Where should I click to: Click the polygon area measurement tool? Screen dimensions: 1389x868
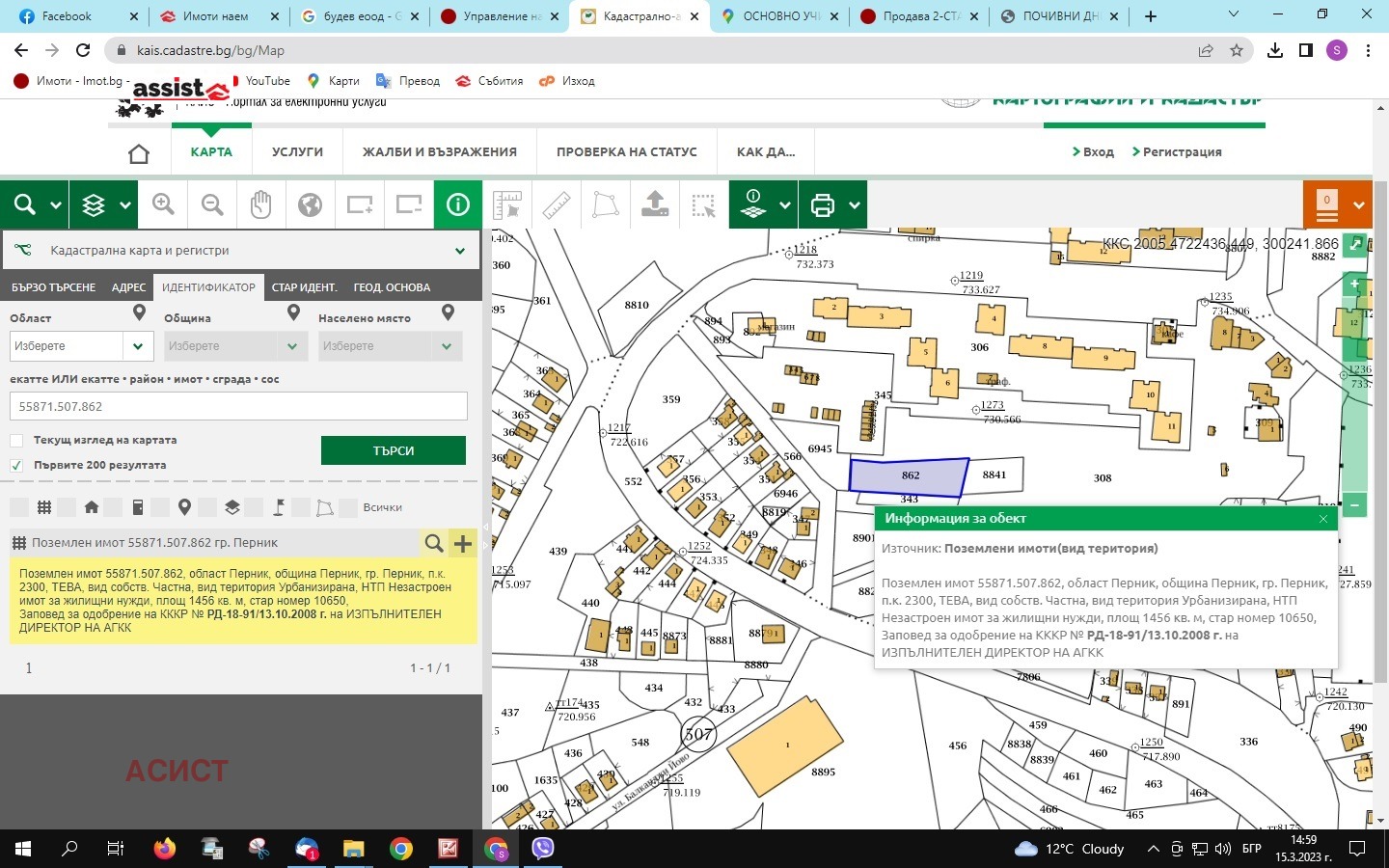(x=606, y=204)
